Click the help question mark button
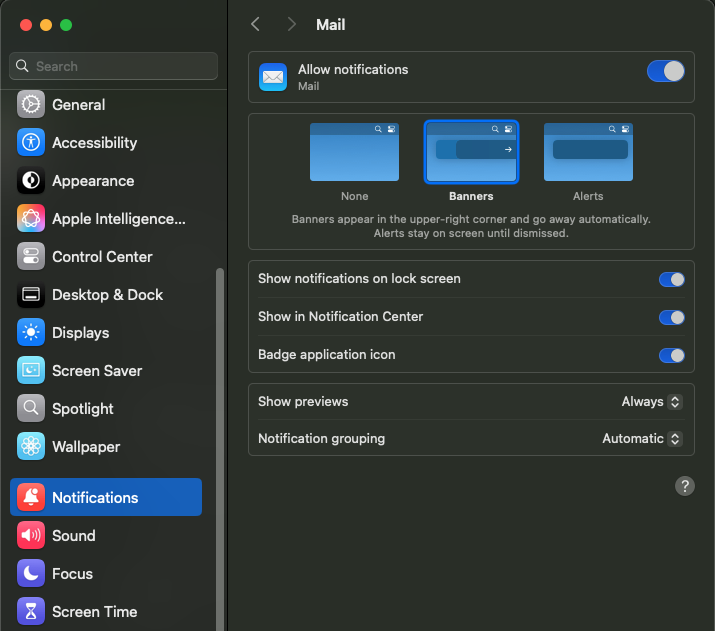The height and width of the screenshot is (631, 715). [x=685, y=486]
